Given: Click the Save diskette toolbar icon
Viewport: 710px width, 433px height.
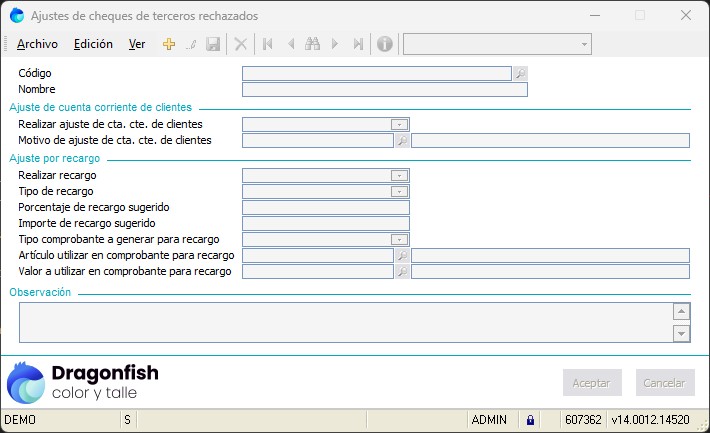Looking at the screenshot, I should pos(213,44).
